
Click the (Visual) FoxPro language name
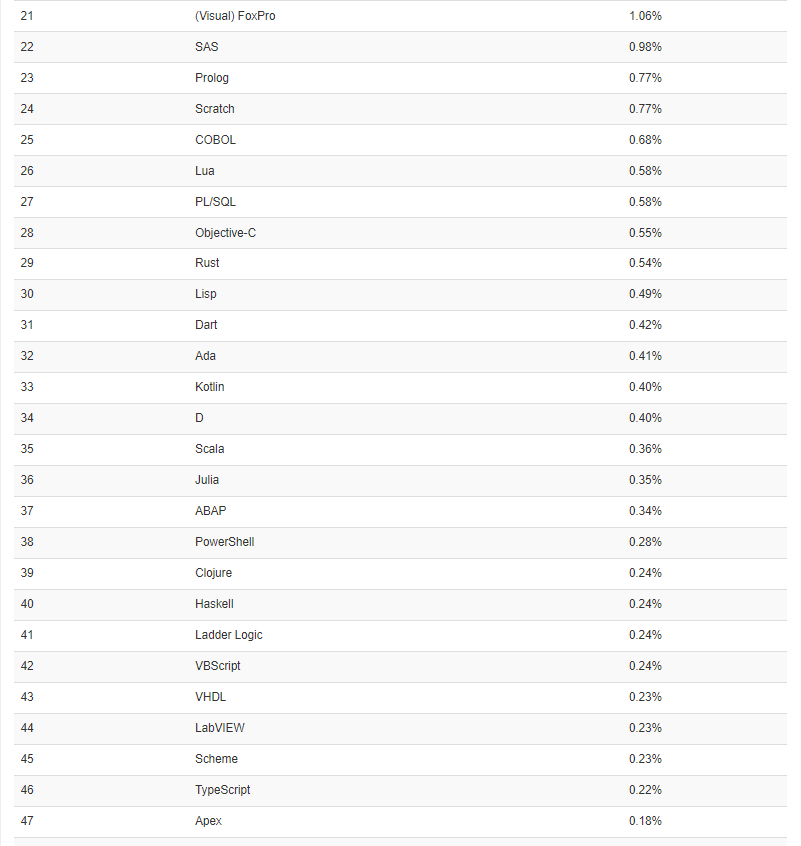(x=235, y=16)
